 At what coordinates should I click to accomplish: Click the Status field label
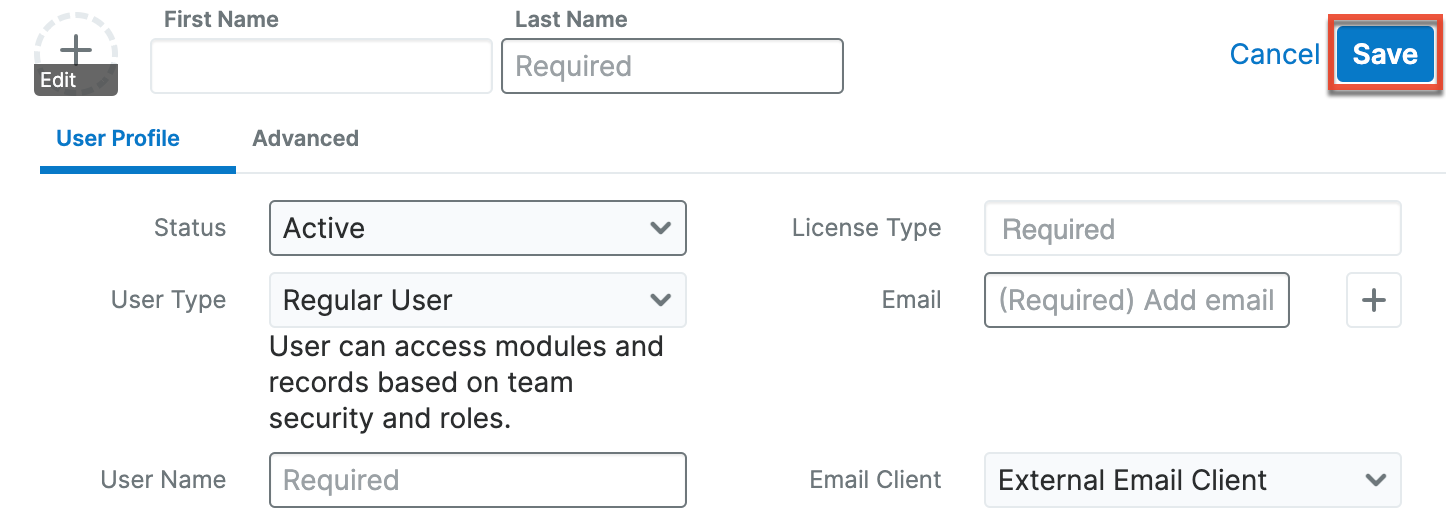point(190,228)
